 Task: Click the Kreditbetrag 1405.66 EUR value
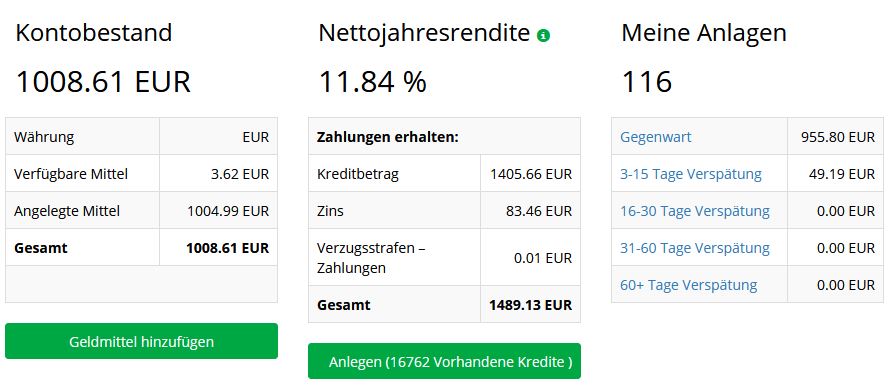(x=531, y=174)
